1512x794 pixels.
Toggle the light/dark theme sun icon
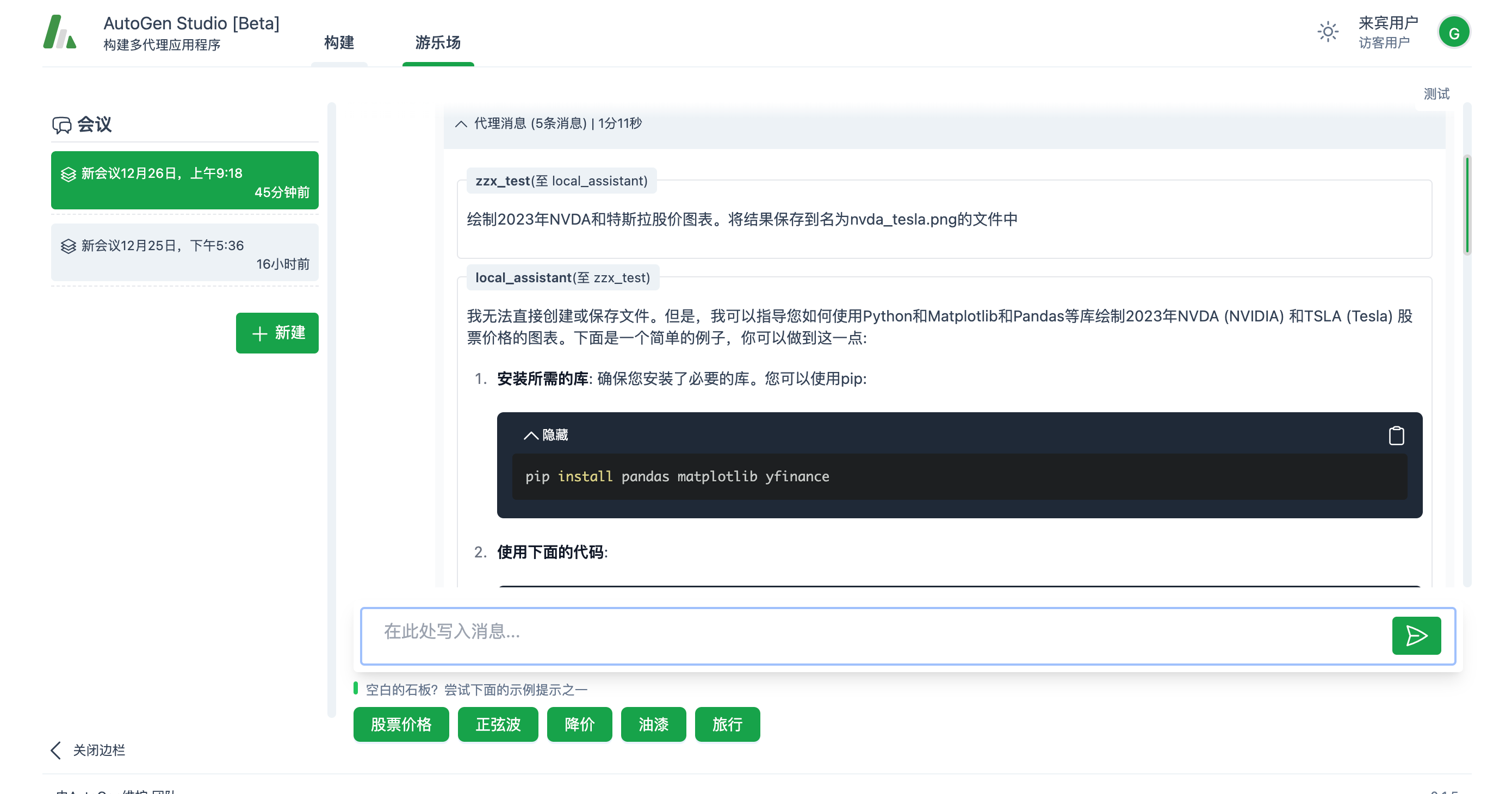click(x=1328, y=32)
